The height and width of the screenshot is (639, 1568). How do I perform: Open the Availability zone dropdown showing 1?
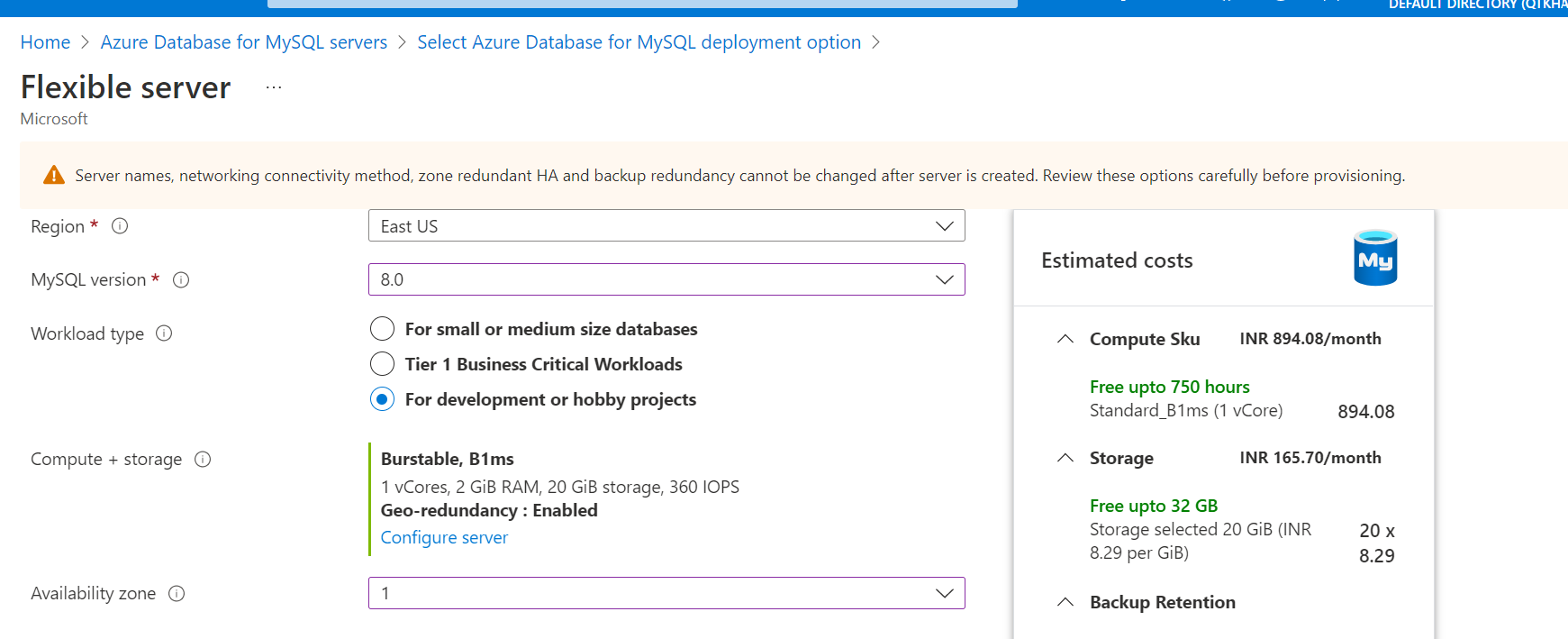click(666, 593)
